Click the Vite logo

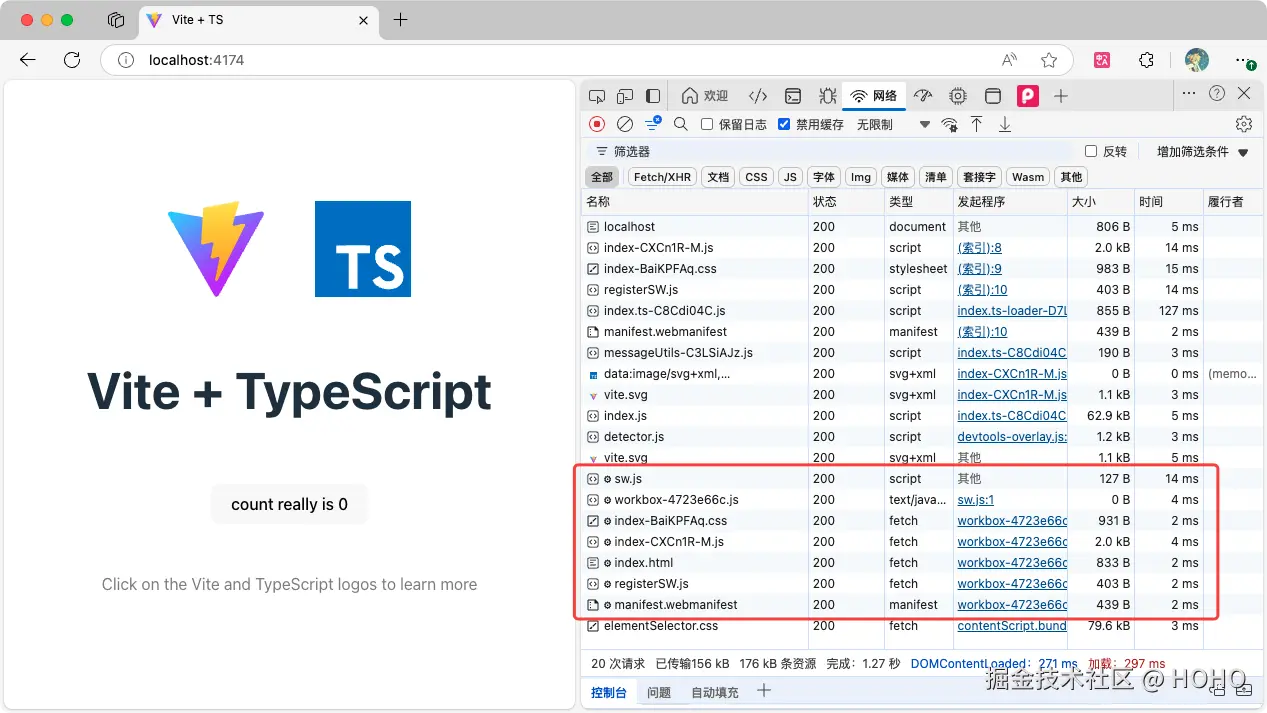pyautogui.click(x=216, y=249)
